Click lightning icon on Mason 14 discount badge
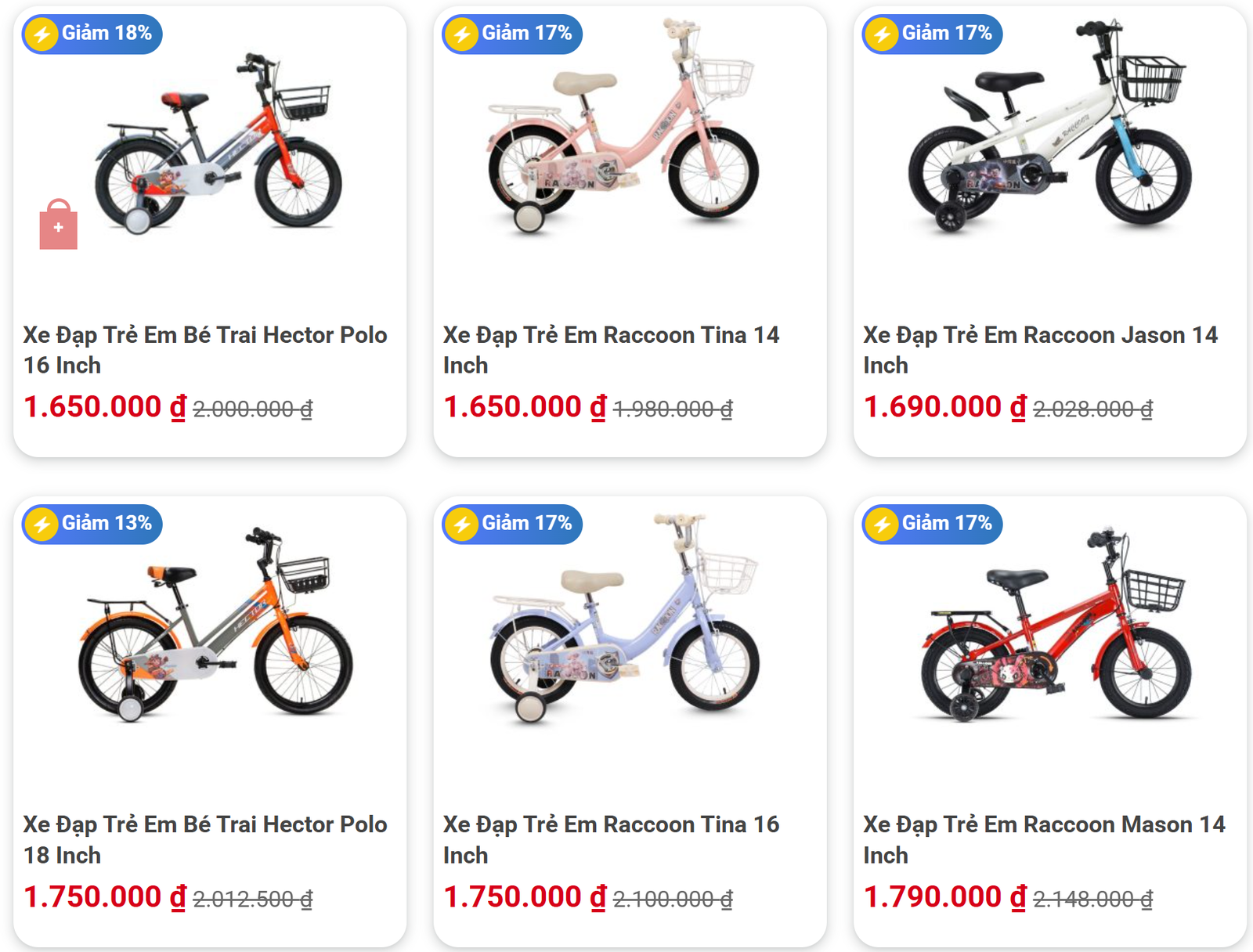Screen dimensions: 1253x952 [x=882, y=525]
